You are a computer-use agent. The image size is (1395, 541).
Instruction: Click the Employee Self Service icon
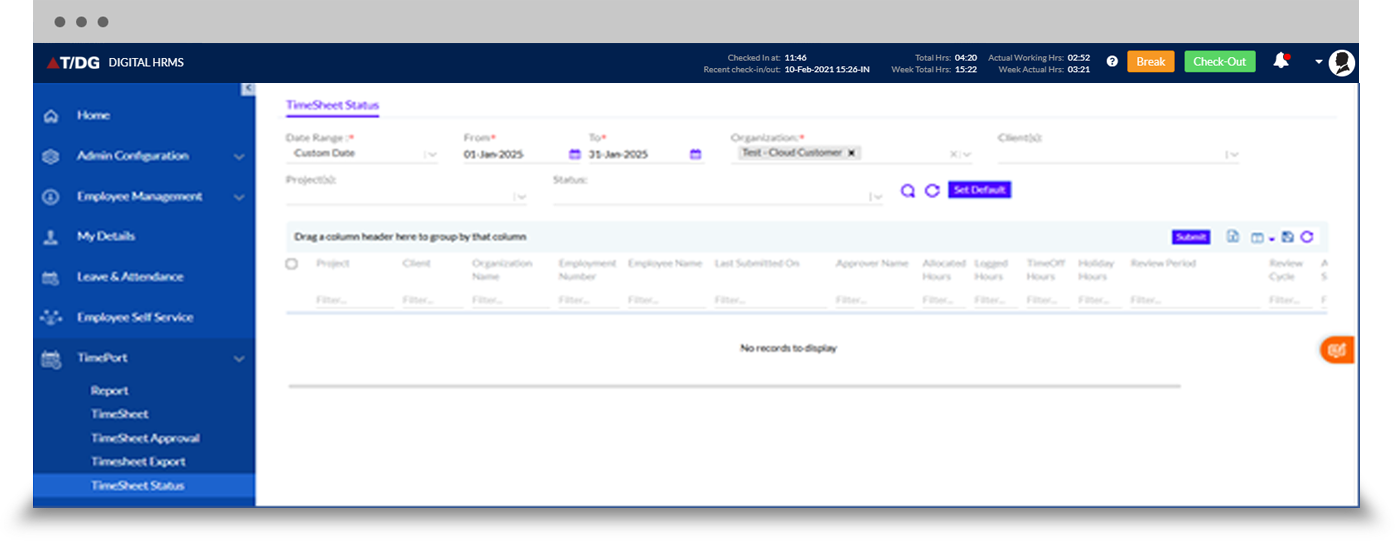coord(51,317)
